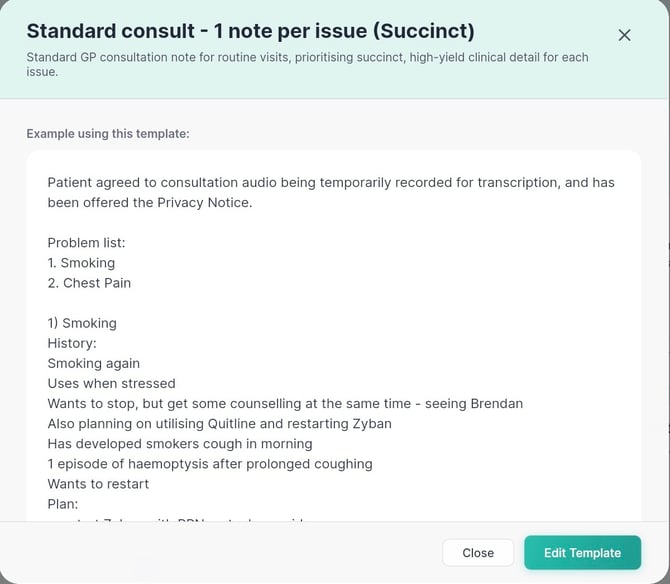Screen dimensions: 670x584
Task: Click the 'Wants to restart' line
Action: click(x=98, y=484)
